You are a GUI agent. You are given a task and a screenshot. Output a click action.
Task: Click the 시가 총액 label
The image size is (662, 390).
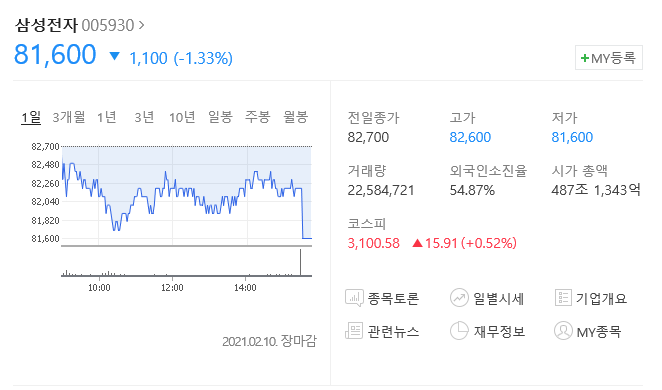580,171
